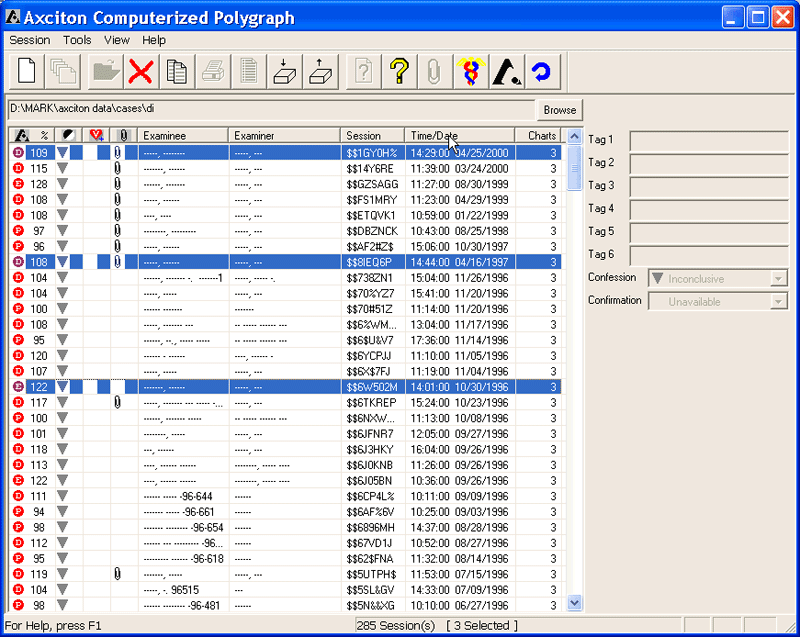Click the triangle icon in row $$GZSAGG
The width and height of the screenshot is (800, 637).
(62, 184)
